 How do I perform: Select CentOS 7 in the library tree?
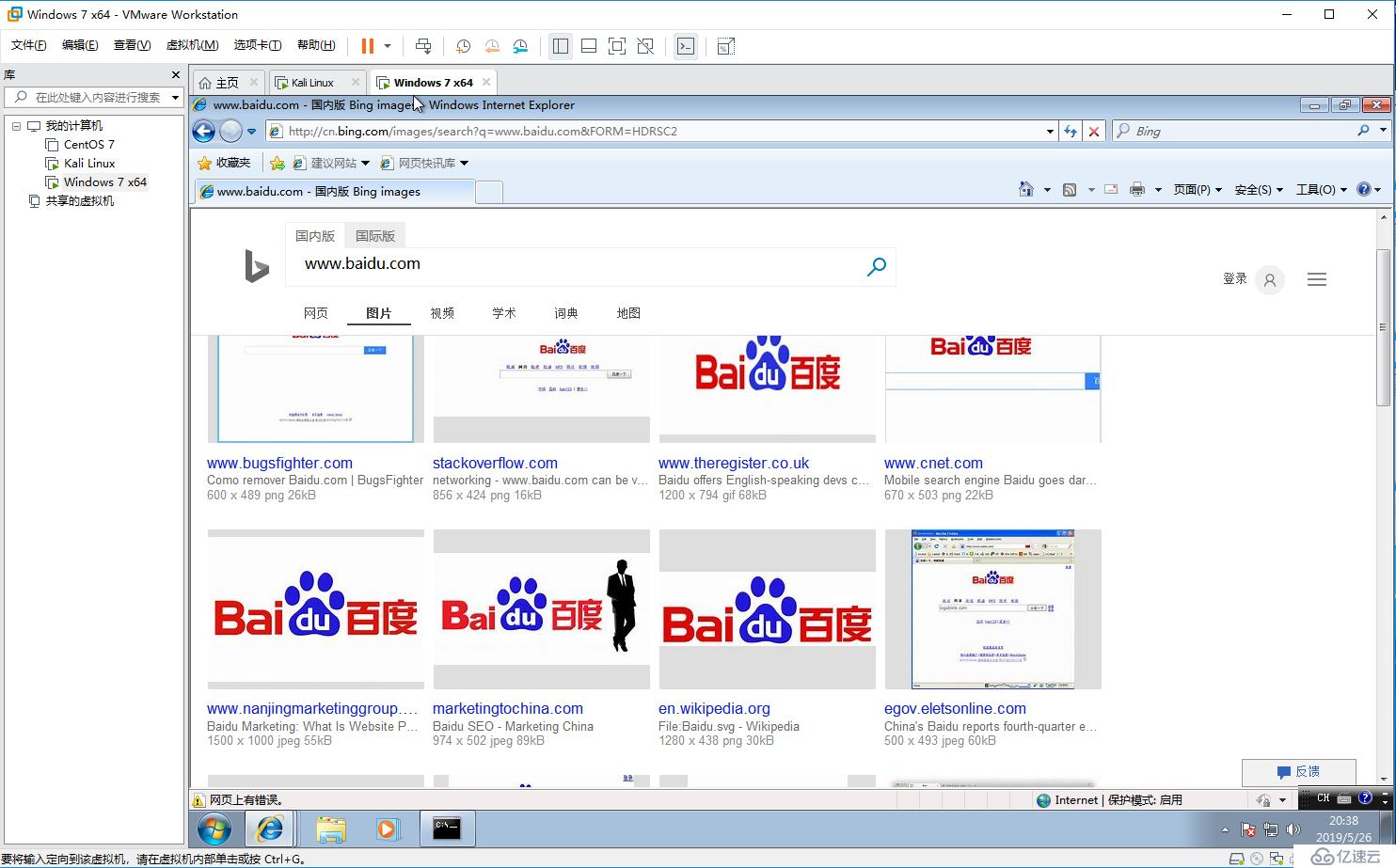tap(89, 144)
